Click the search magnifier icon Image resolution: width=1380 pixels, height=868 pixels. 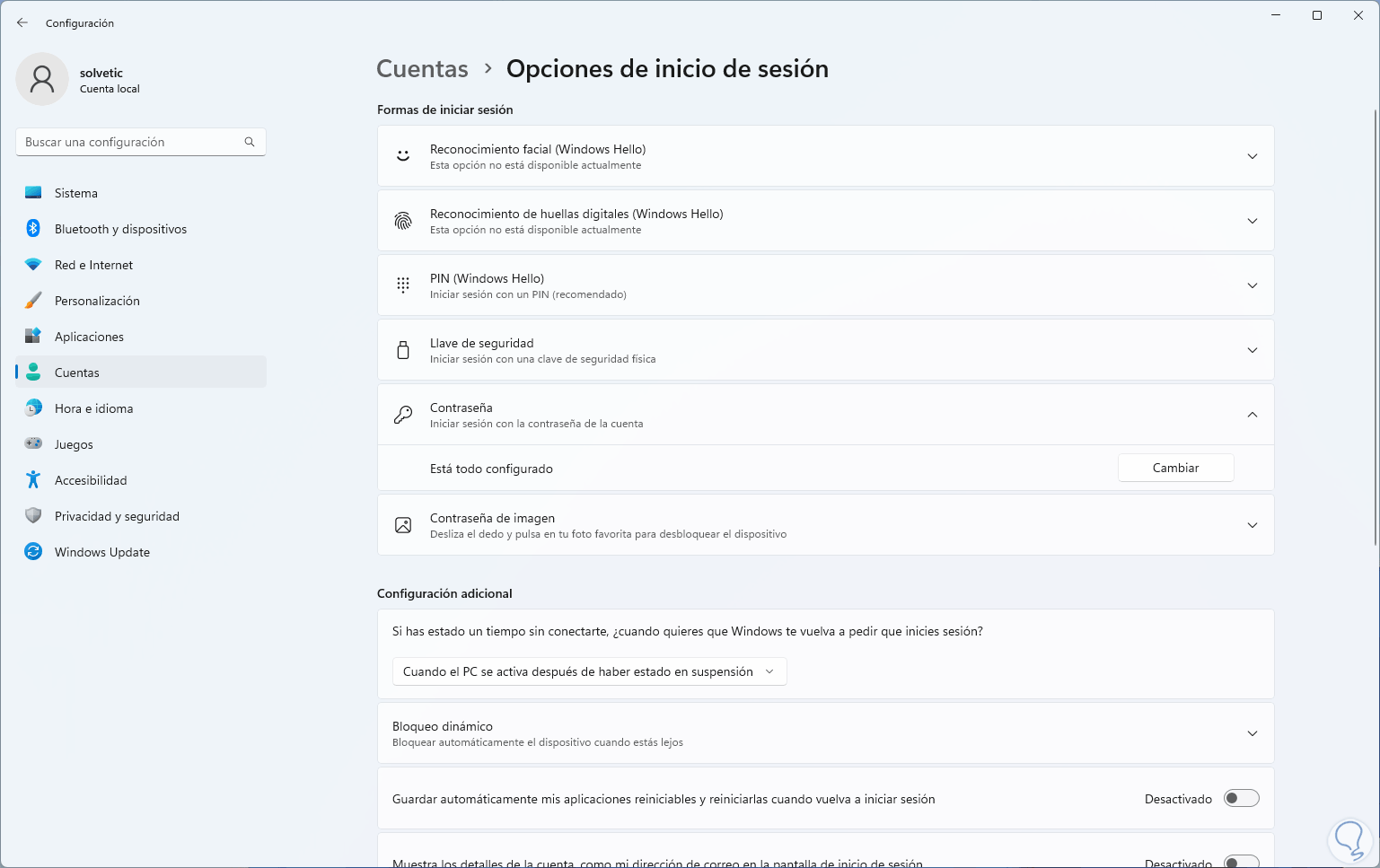tap(250, 142)
